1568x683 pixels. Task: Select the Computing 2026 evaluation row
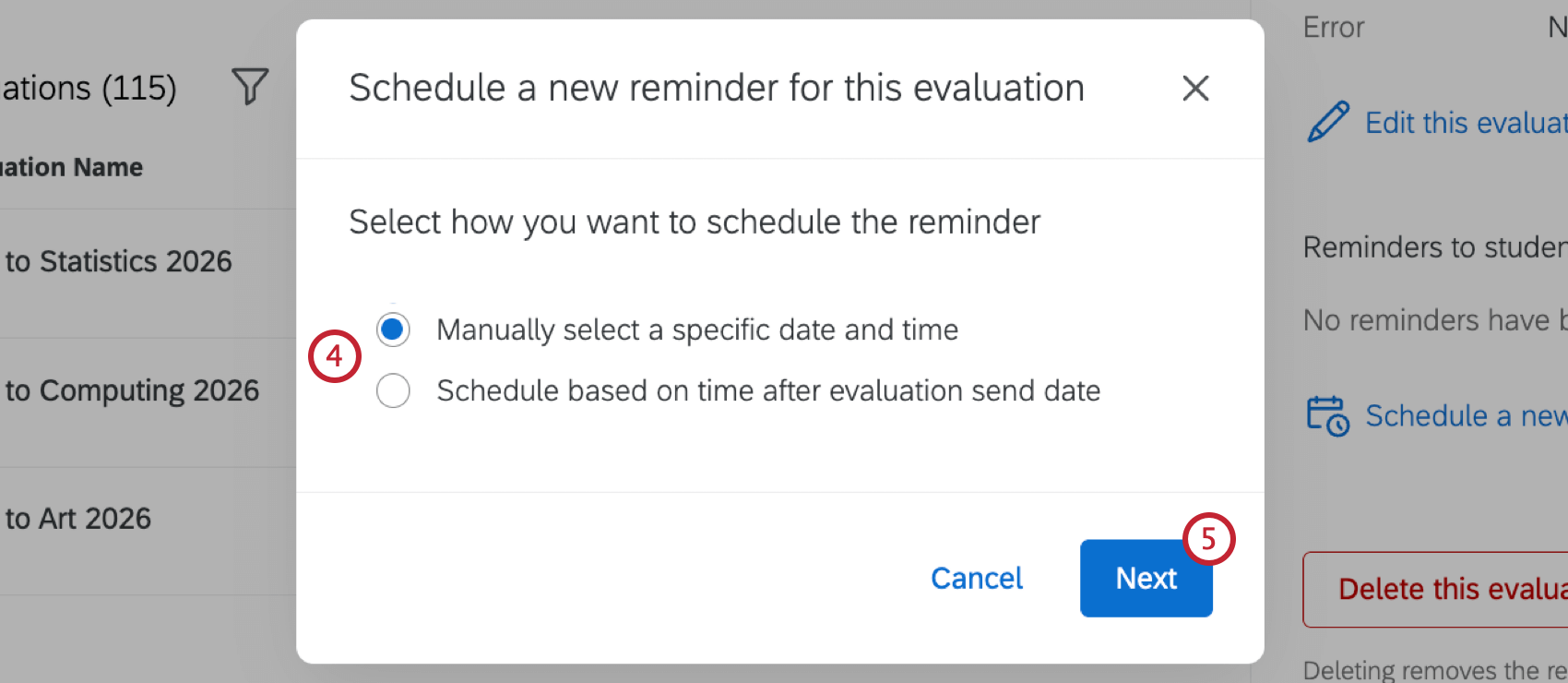133,391
